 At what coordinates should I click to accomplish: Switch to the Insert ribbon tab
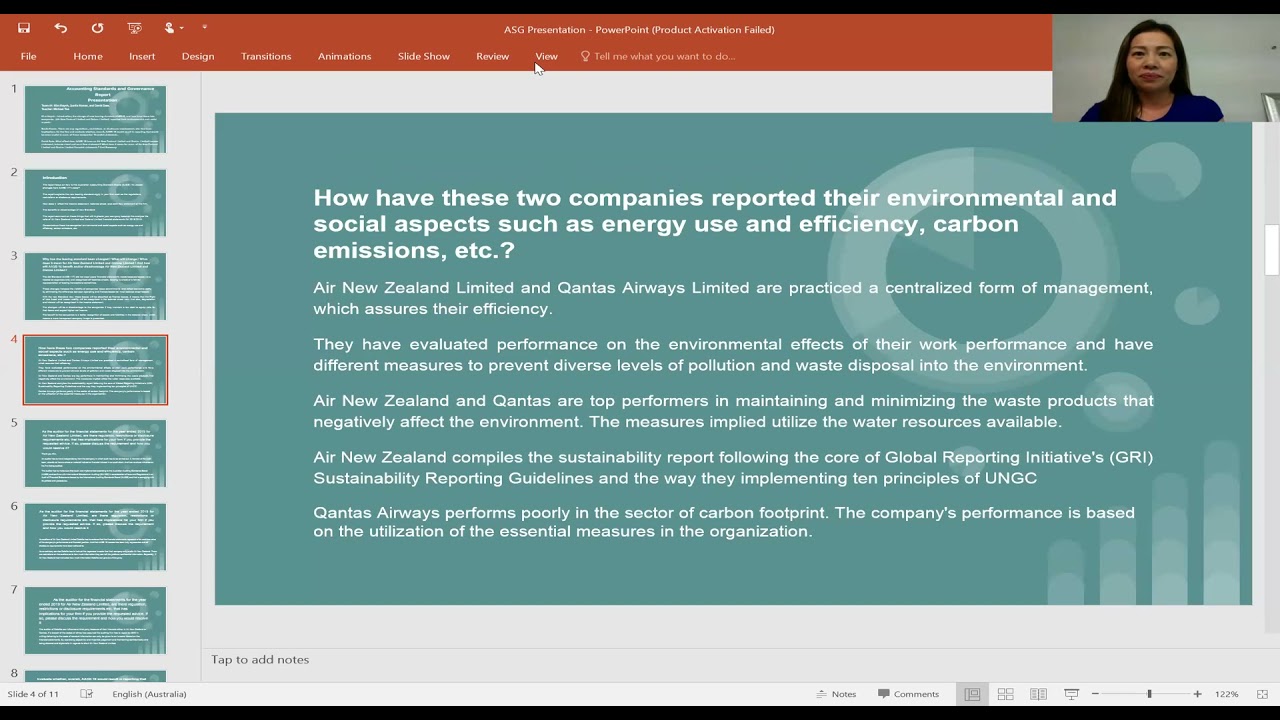click(x=142, y=56)
